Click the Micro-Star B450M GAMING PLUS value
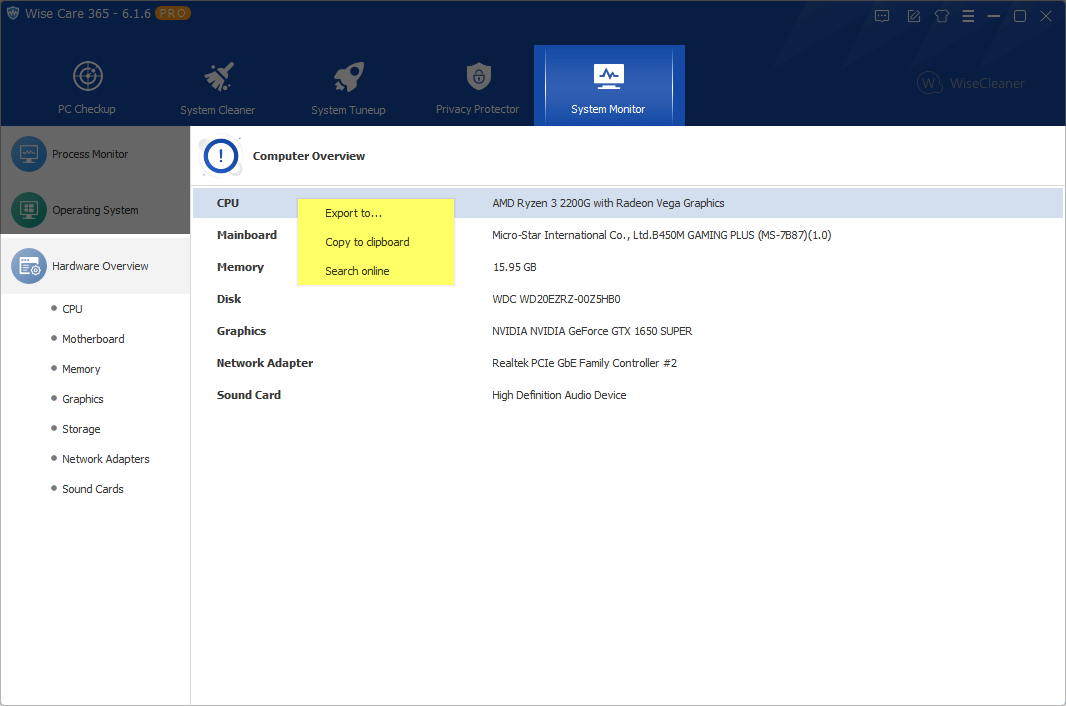Image resolution: width=1066 pixels, height=706 pixels. (661, 235)
